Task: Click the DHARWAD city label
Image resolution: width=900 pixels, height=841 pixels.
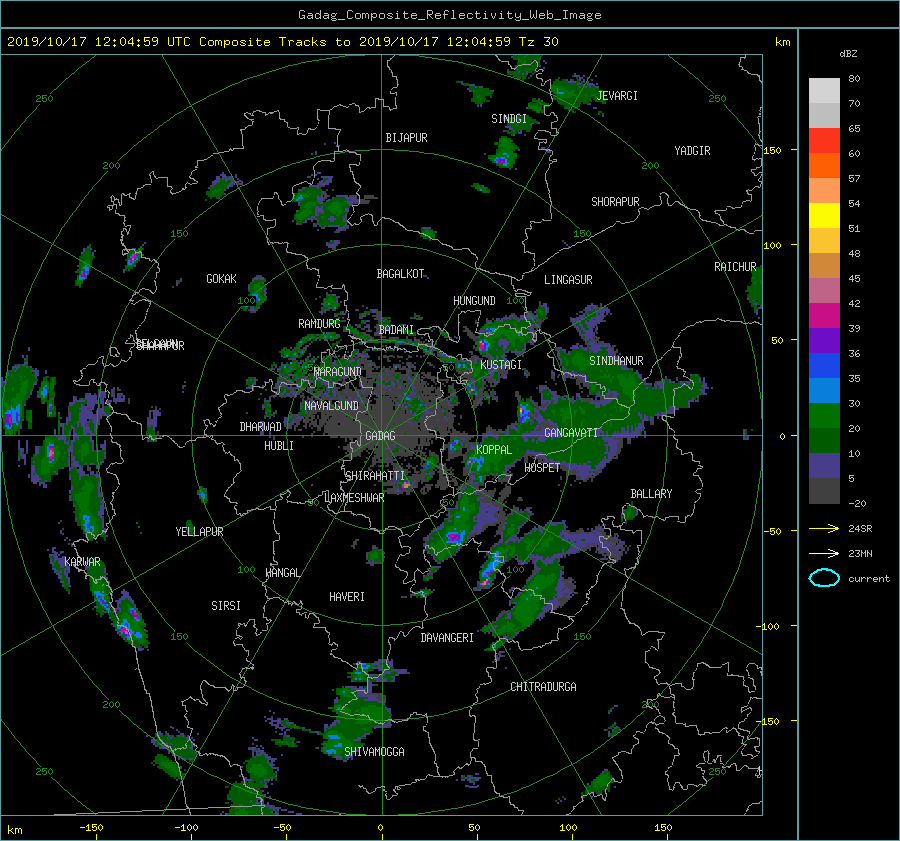Action: pos(261,427)
